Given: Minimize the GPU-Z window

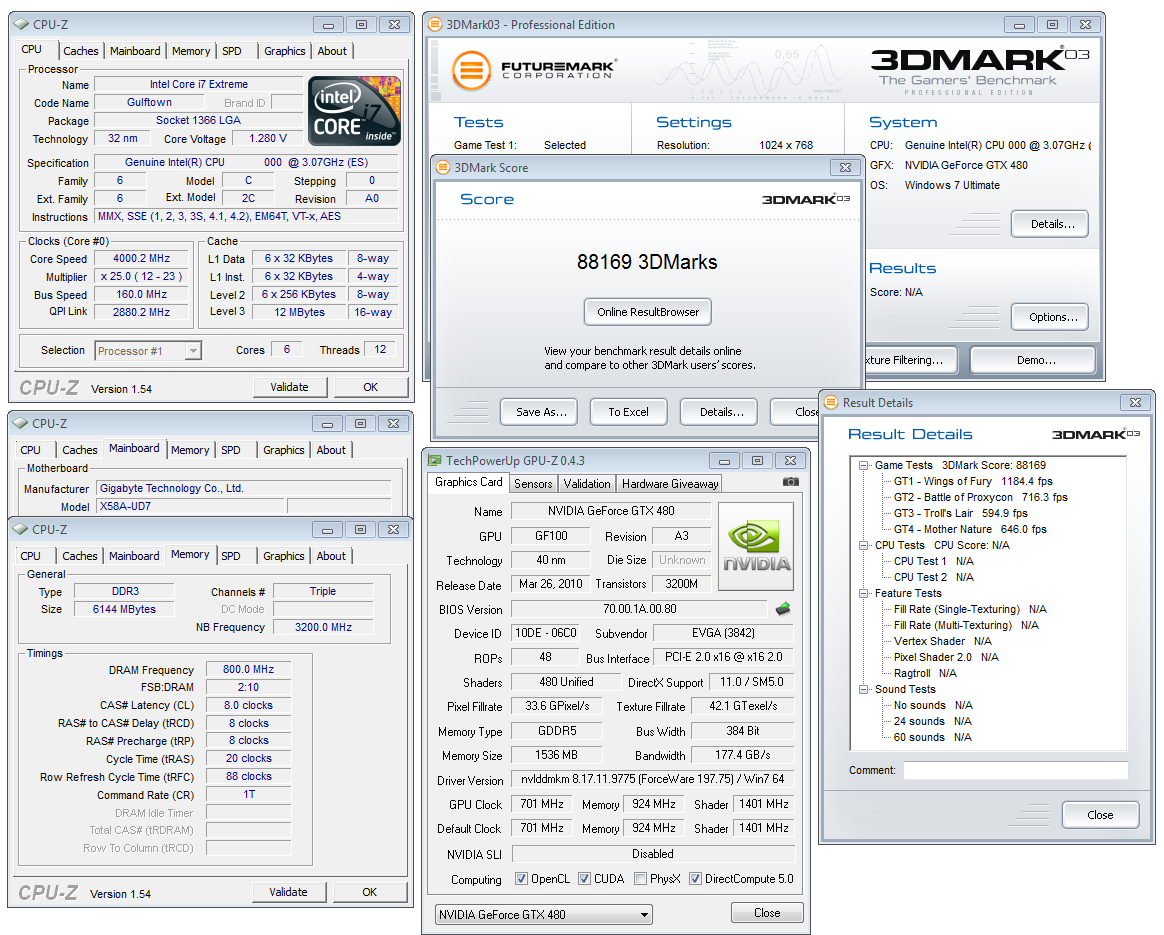Looking at the screenshot, I should coord(724,461).
